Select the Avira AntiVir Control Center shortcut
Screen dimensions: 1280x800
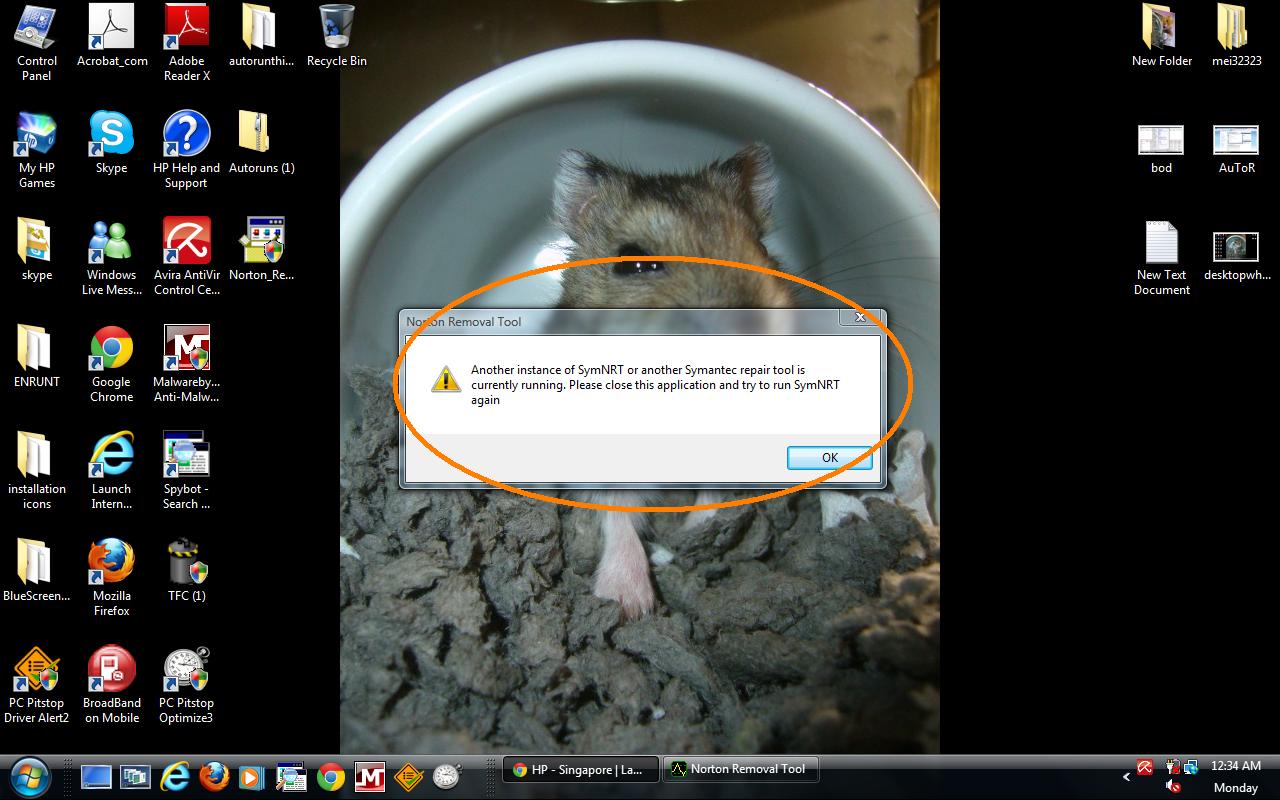click(187, 257)
